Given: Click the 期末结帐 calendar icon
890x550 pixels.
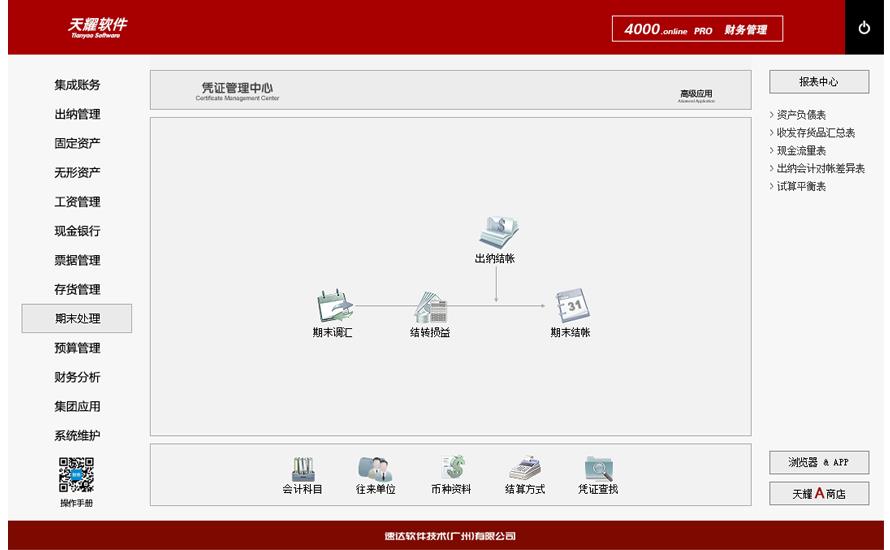Looking at the screenshot, I should [x=571, y=306].
